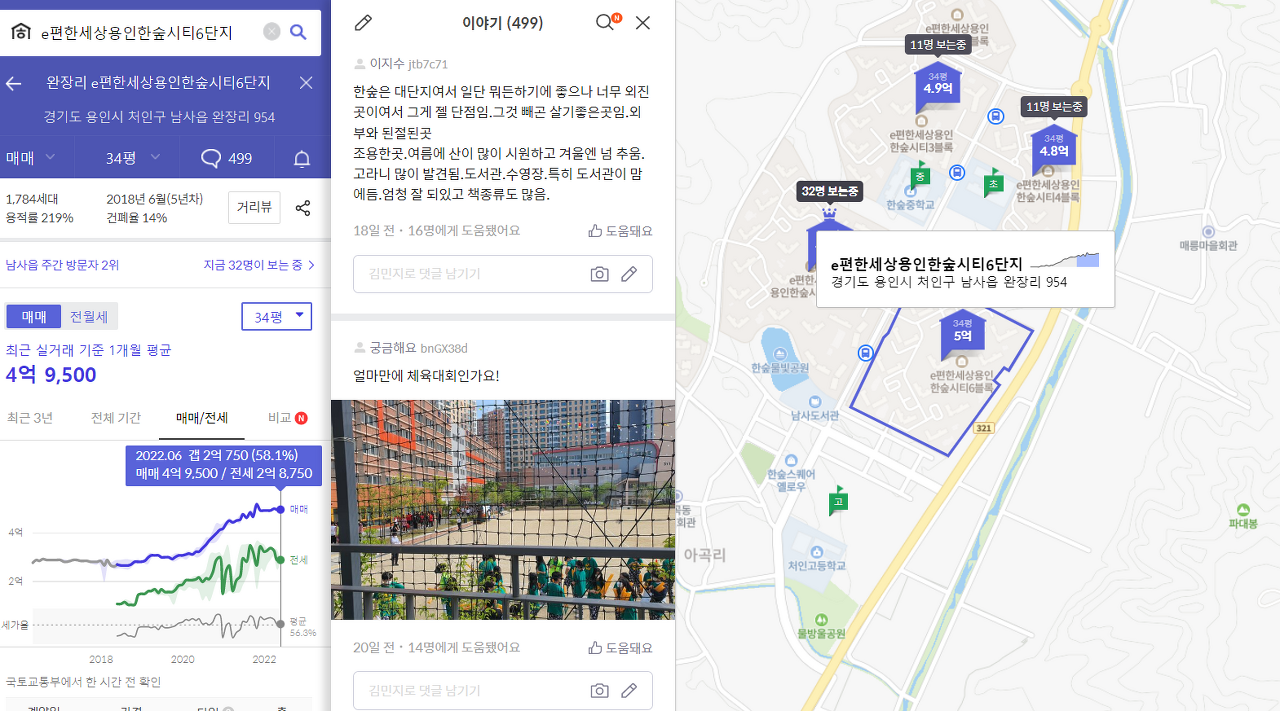
Task: Close the apartment detail header panel
Action: coord(306,83)
